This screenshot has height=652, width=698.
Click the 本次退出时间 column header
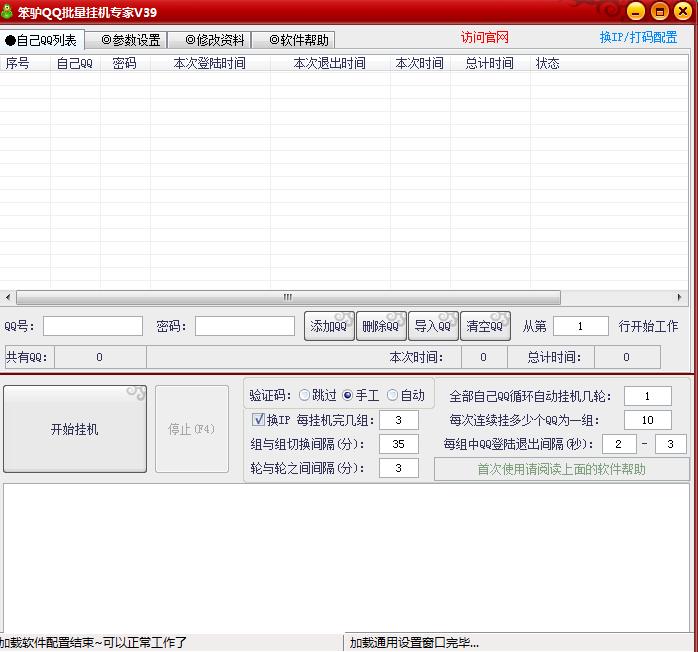click(330, 63)
